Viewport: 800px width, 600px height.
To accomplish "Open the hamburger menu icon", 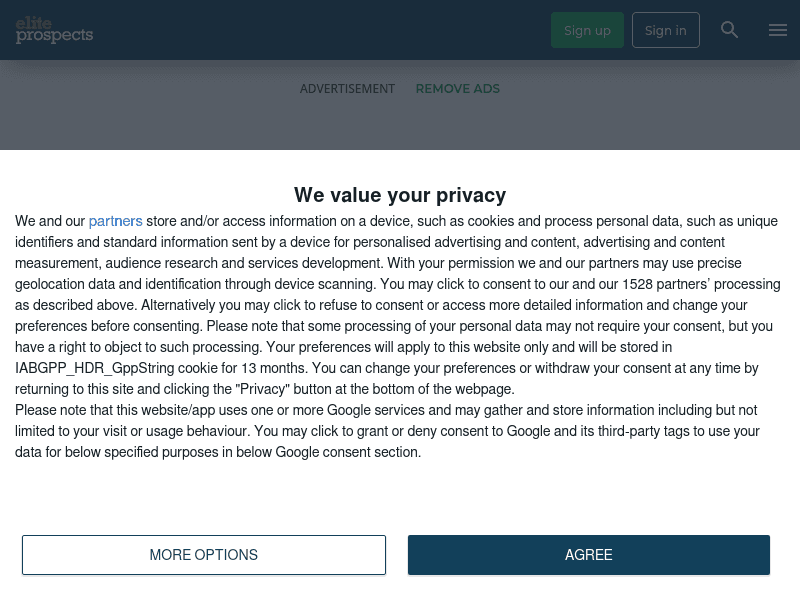I will [x=778, y=30].
